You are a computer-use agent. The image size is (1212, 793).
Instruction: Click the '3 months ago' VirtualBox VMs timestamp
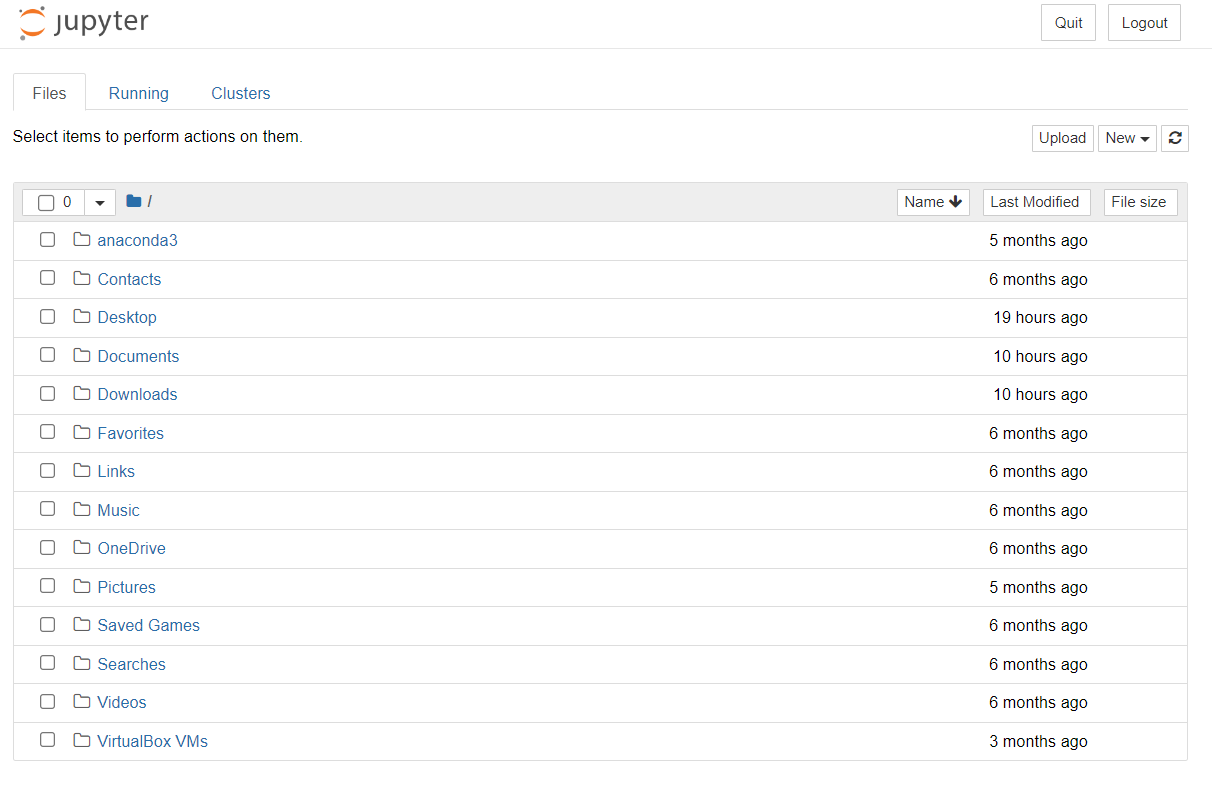click(x=1038, y=741)
